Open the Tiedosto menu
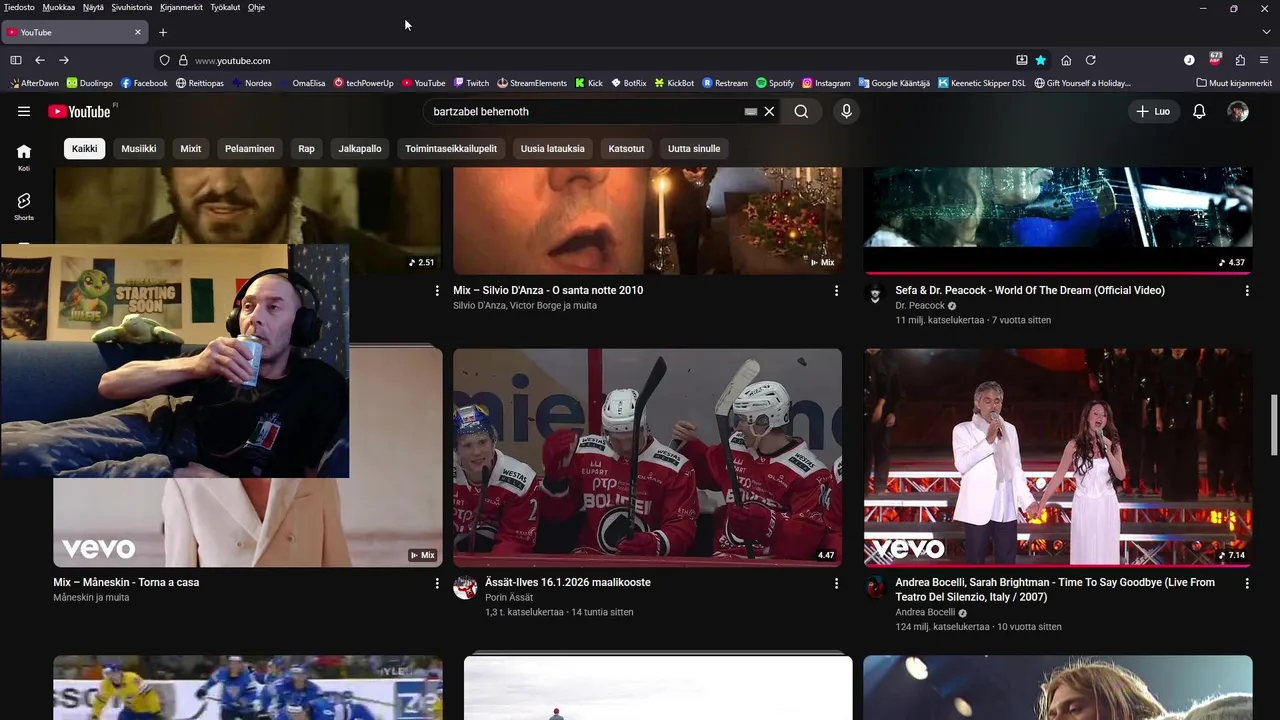 click(19, 7)
